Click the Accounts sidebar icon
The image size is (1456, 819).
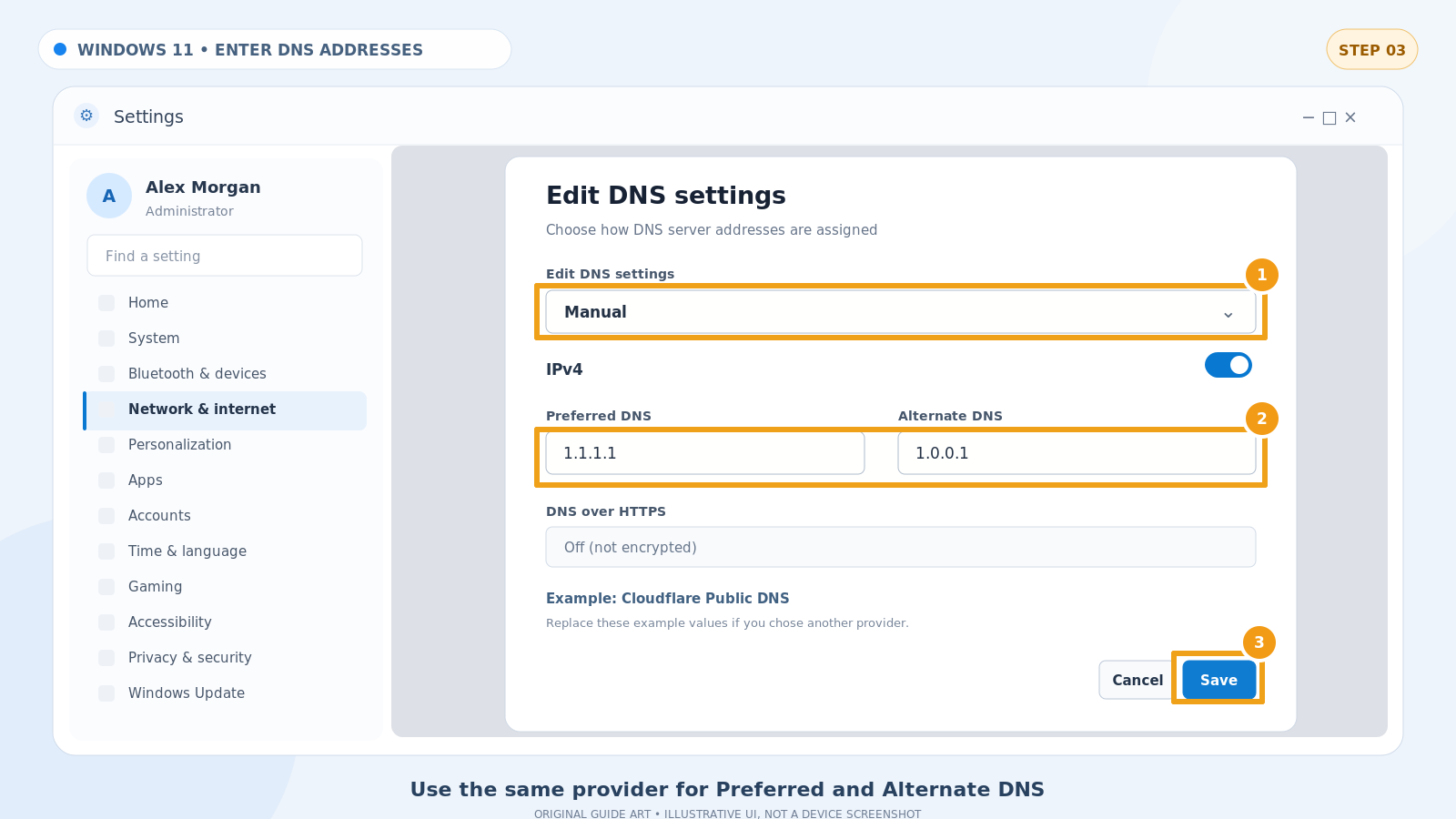(x=106, y=516)
